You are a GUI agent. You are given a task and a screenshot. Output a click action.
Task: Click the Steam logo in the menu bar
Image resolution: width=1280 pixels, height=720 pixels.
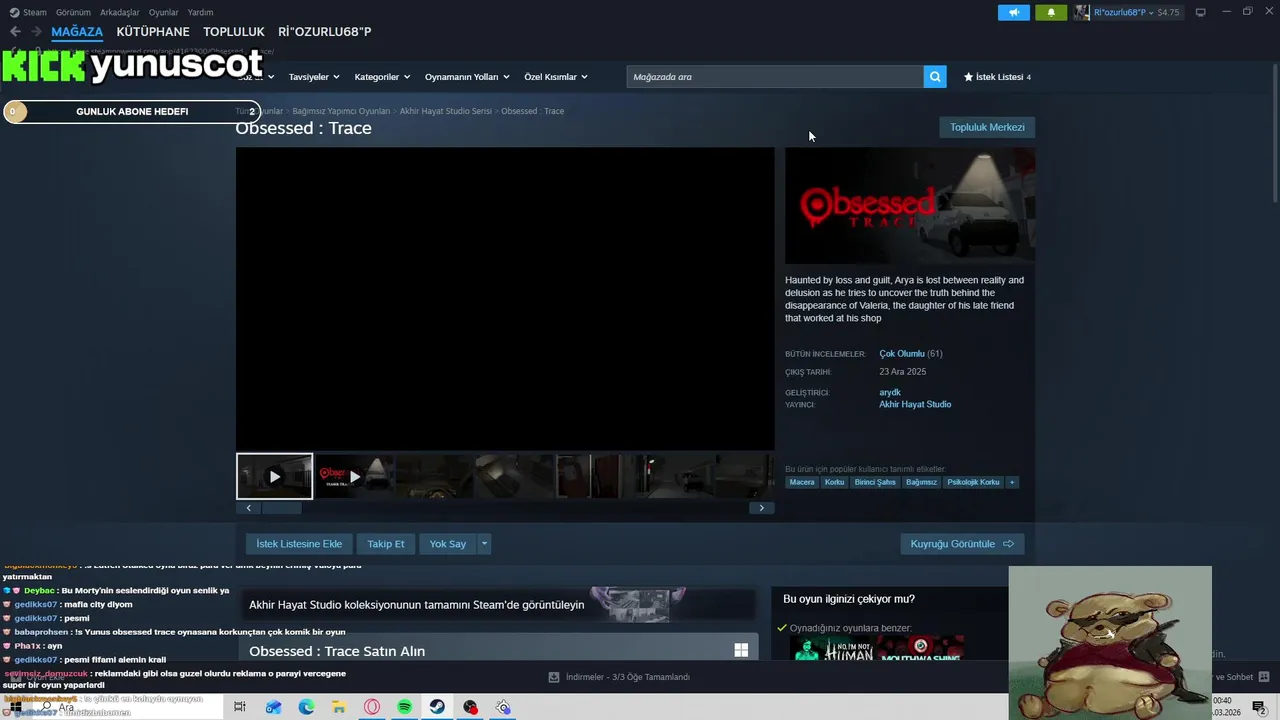click(14, 12)
